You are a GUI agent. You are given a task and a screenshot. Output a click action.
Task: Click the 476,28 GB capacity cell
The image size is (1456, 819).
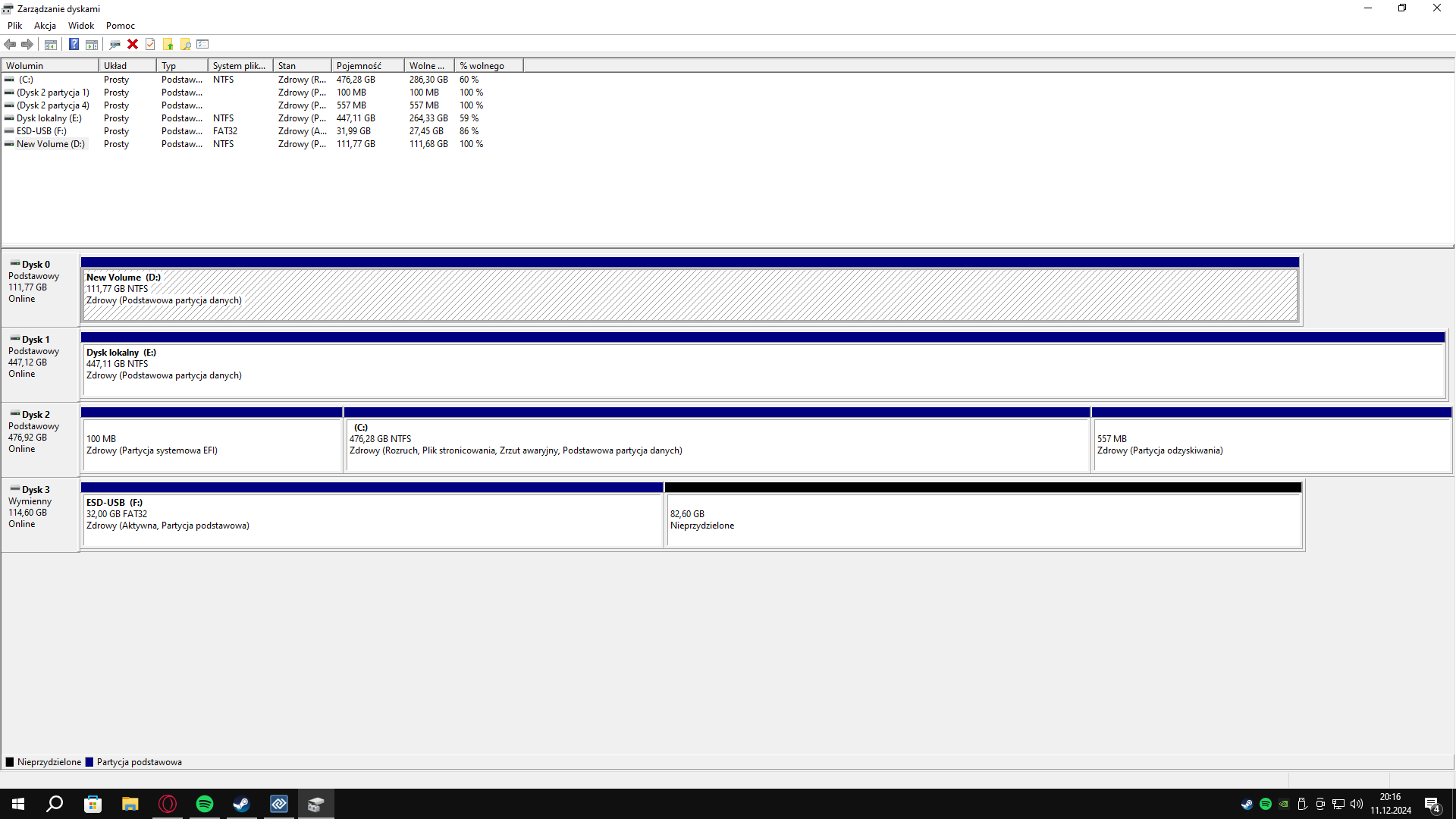(356, 80)
